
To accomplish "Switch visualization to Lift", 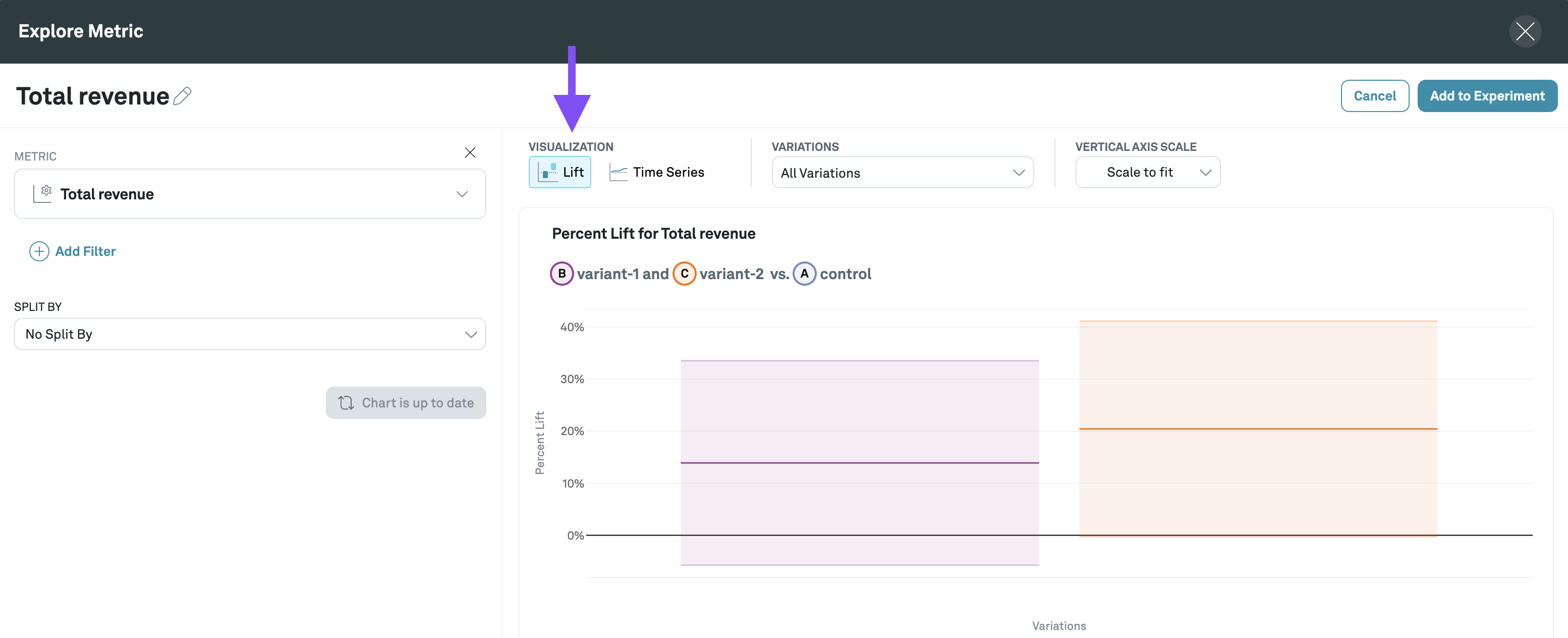I will point(560,172).
